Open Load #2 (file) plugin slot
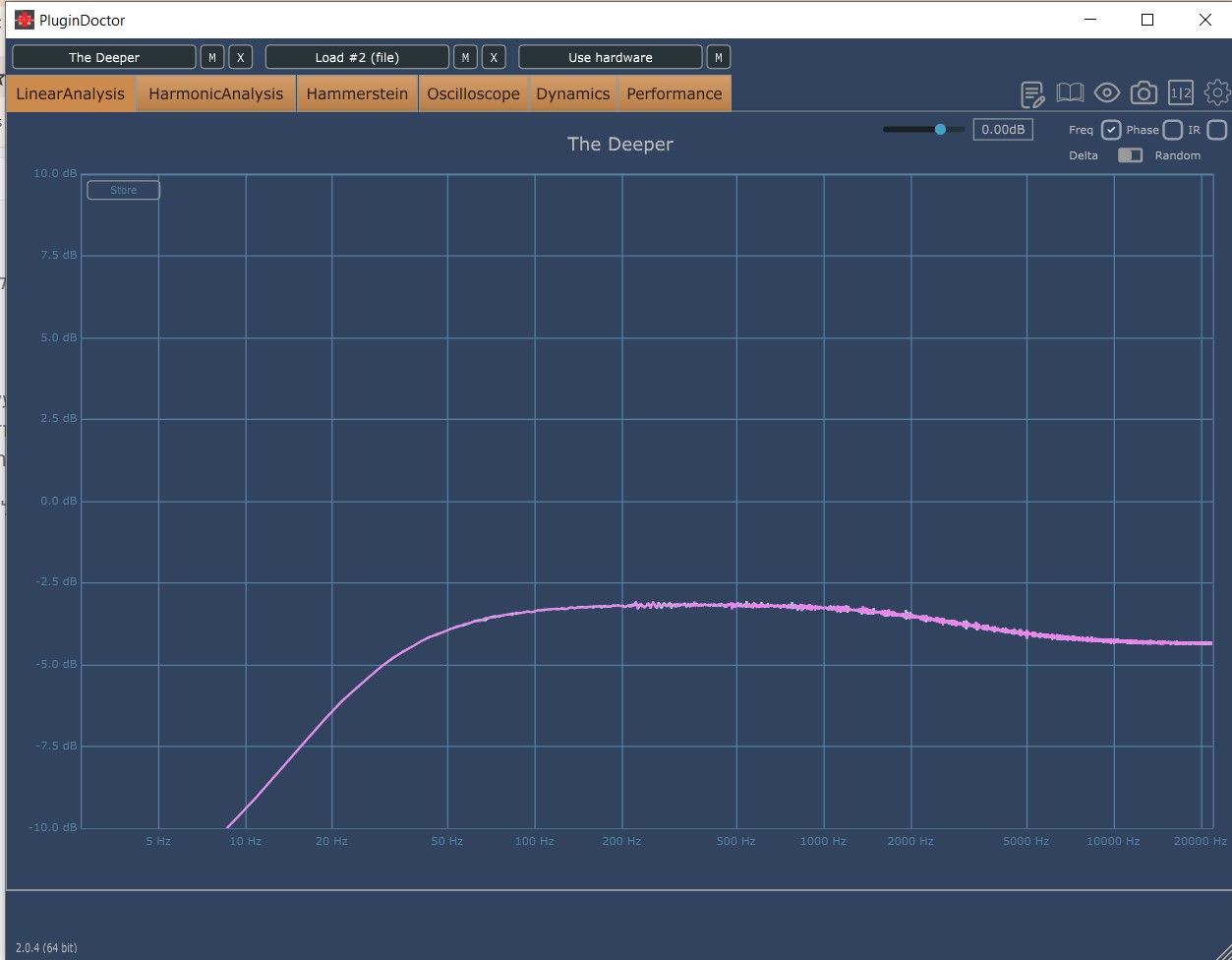Image resolution: width=1232 pixels, height=960 pixels. 357,57
